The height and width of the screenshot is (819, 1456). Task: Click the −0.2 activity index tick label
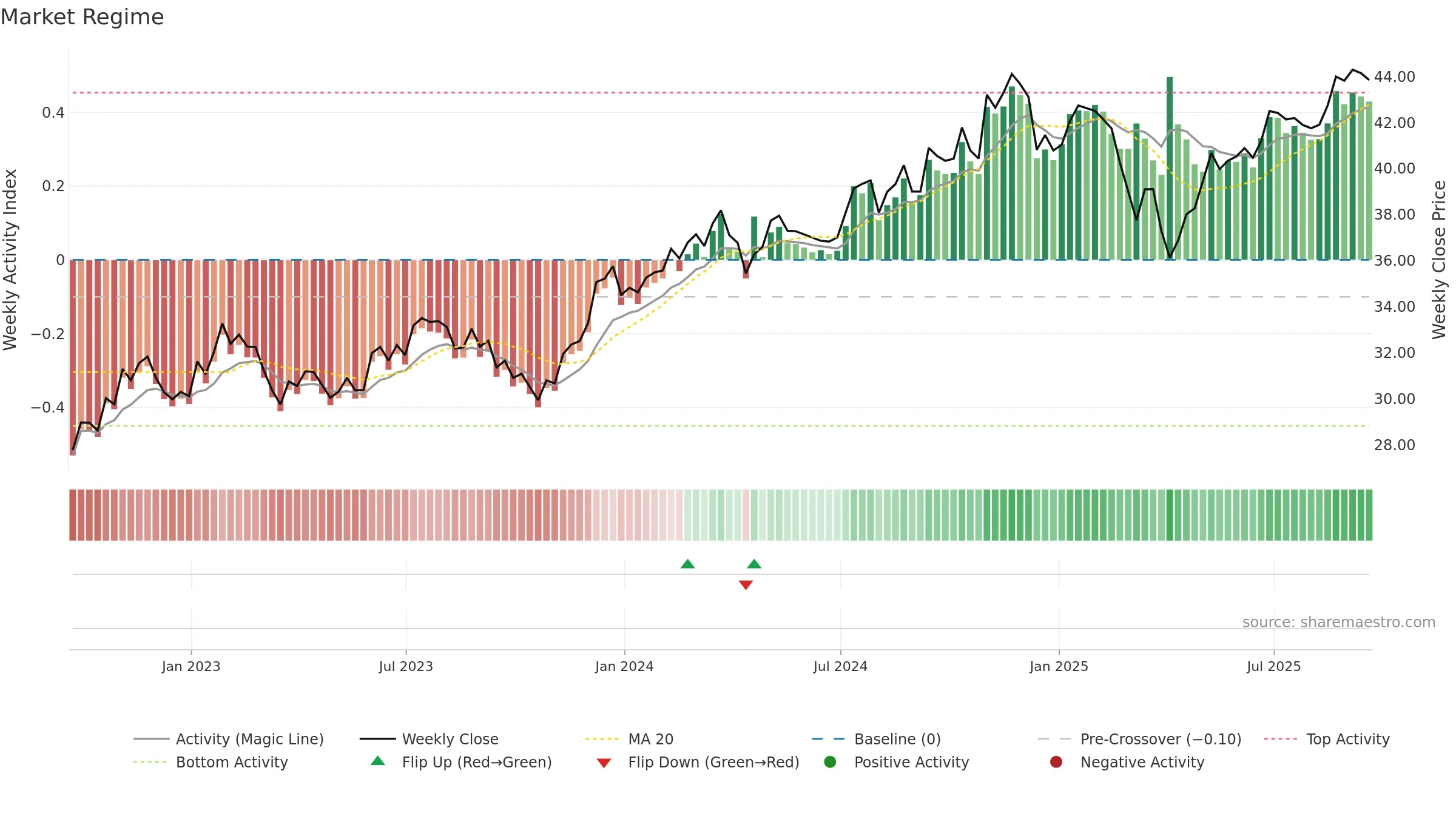[x=48, y=334]
